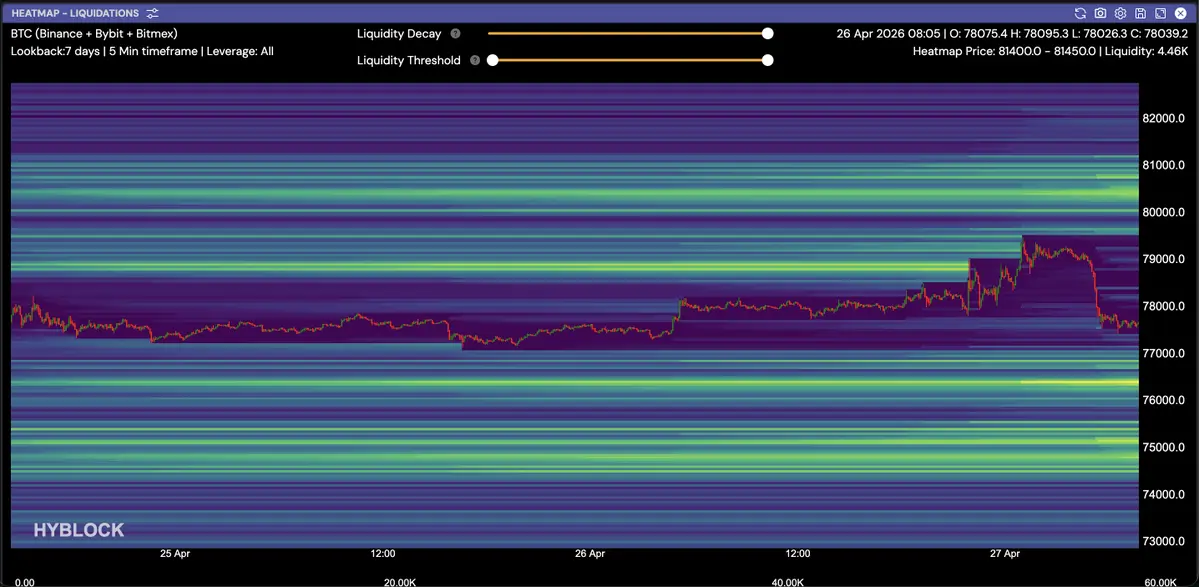The width and height of the screenshot is (1199, 587).
Task: Click the Liquidity Threshold help icon
Action: click(x=475, y=60)
